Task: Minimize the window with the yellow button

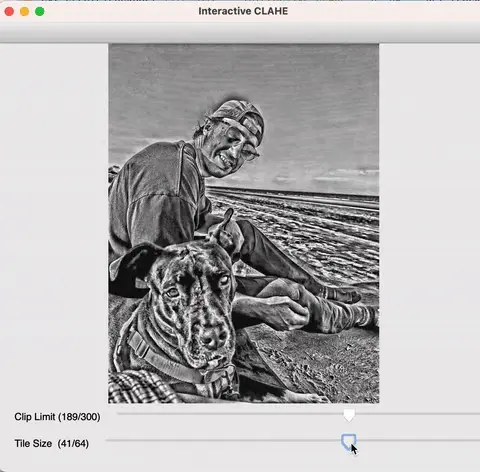Action: point(25,12)
